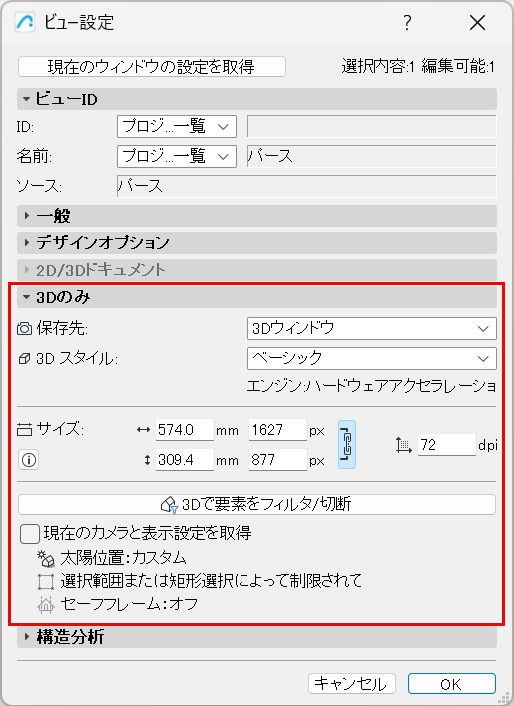The height and width of the screenshot is (706, 514).
Task: Click the Archicad logo icon in title bar
Action: [x=25, y=22]
